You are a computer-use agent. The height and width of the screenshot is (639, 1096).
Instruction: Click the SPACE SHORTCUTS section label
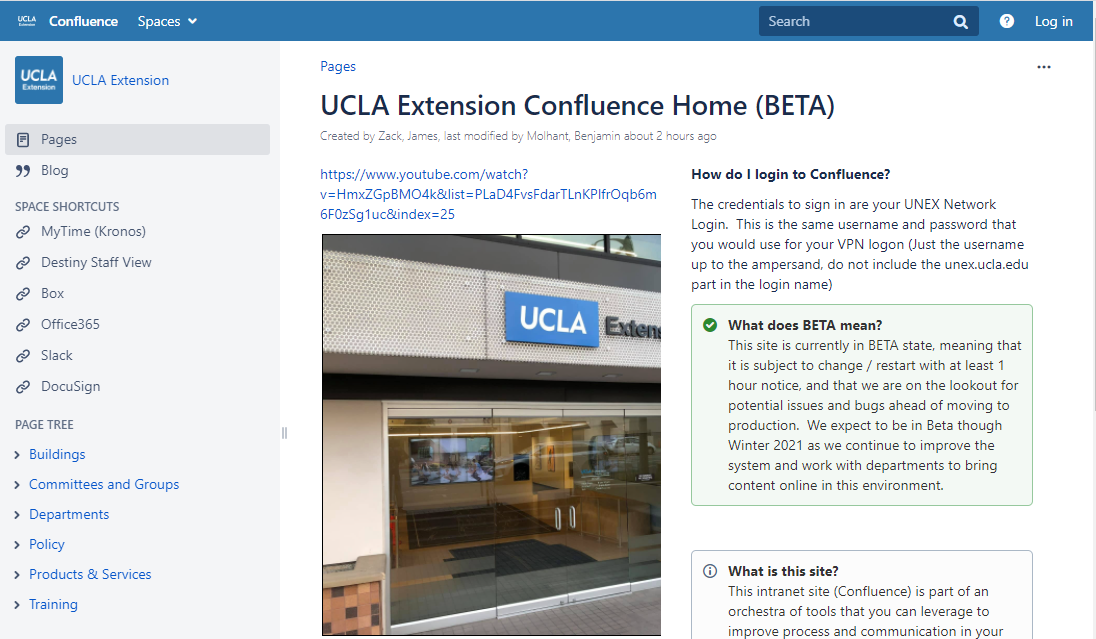[67, 207]
